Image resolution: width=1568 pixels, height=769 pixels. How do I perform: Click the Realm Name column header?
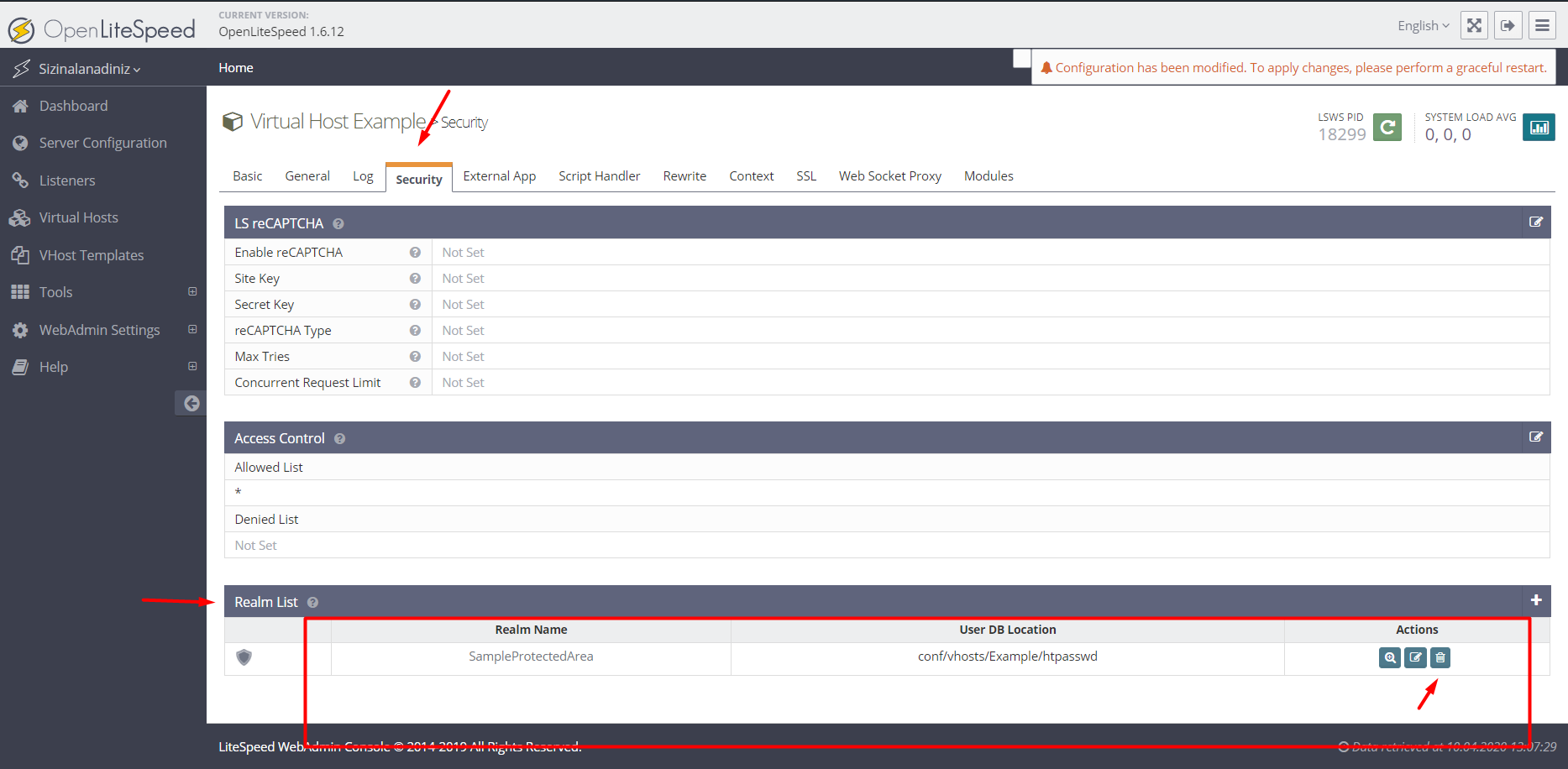[531, 630]
